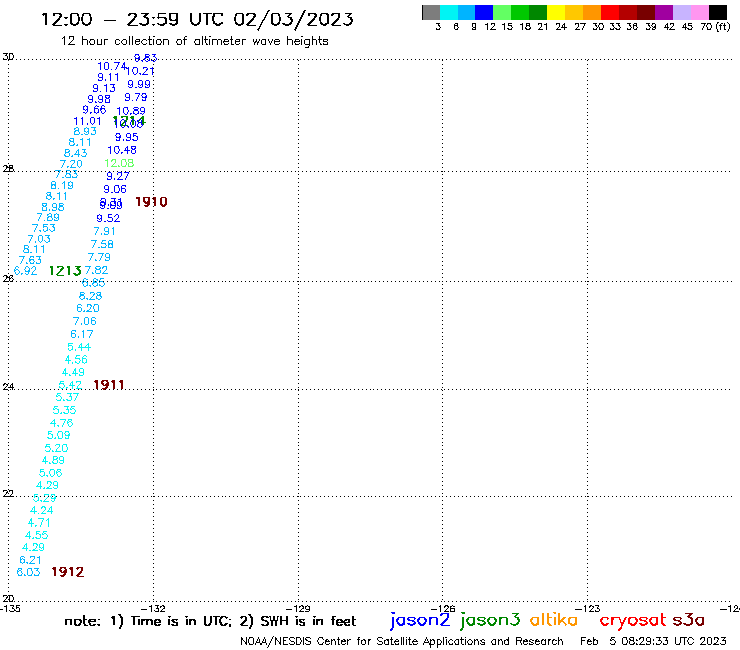Select the '12:00 – 23:59 UTC 02/03/2023' title

tap(197, 19)
